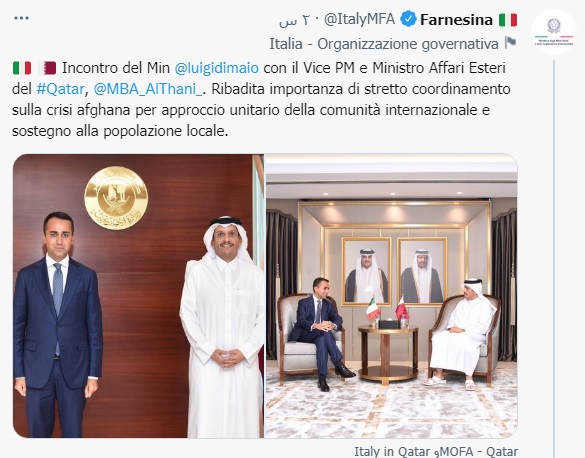
Task: Click the Italian flag emoji in tweet text
Action: (22, 68)
